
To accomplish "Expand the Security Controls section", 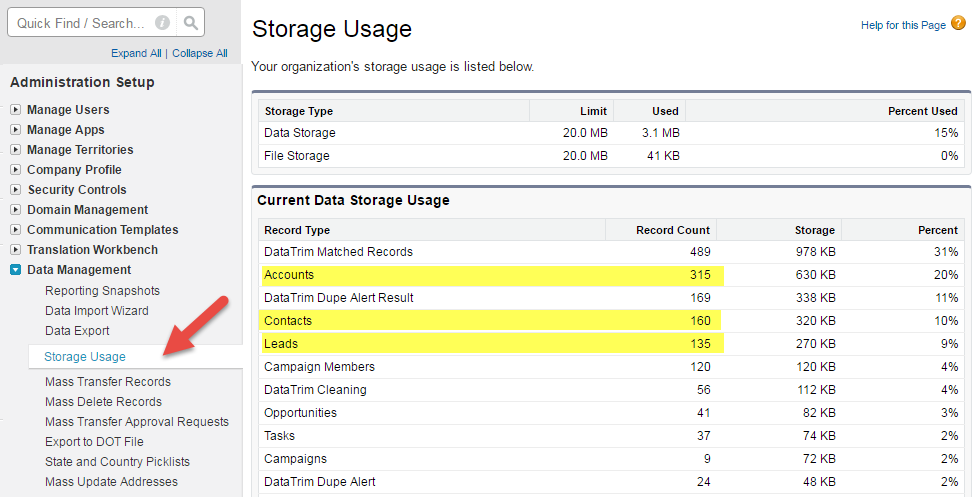I will pos(16,190).
